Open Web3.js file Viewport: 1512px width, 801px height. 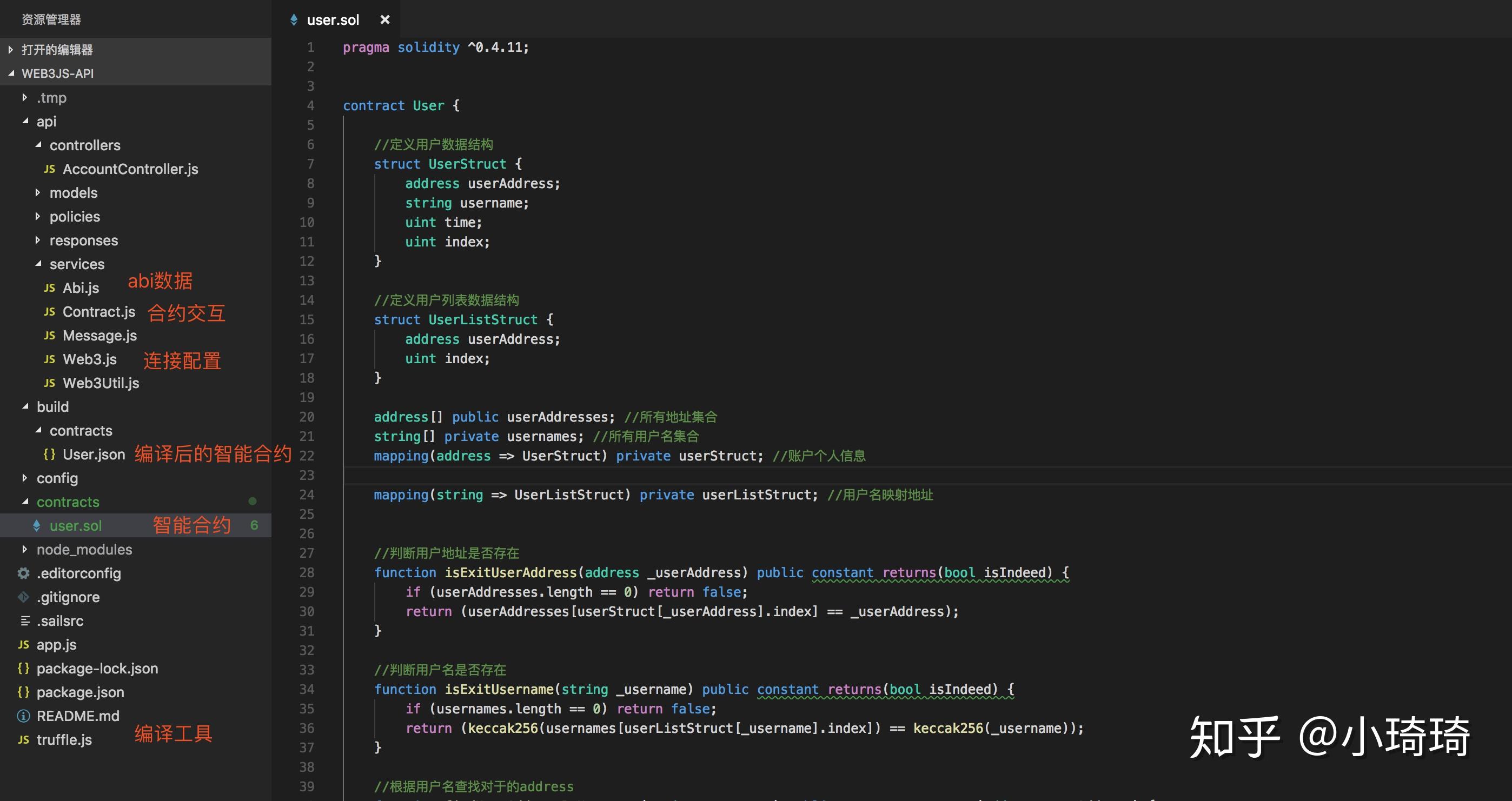(x=90, y=359)
